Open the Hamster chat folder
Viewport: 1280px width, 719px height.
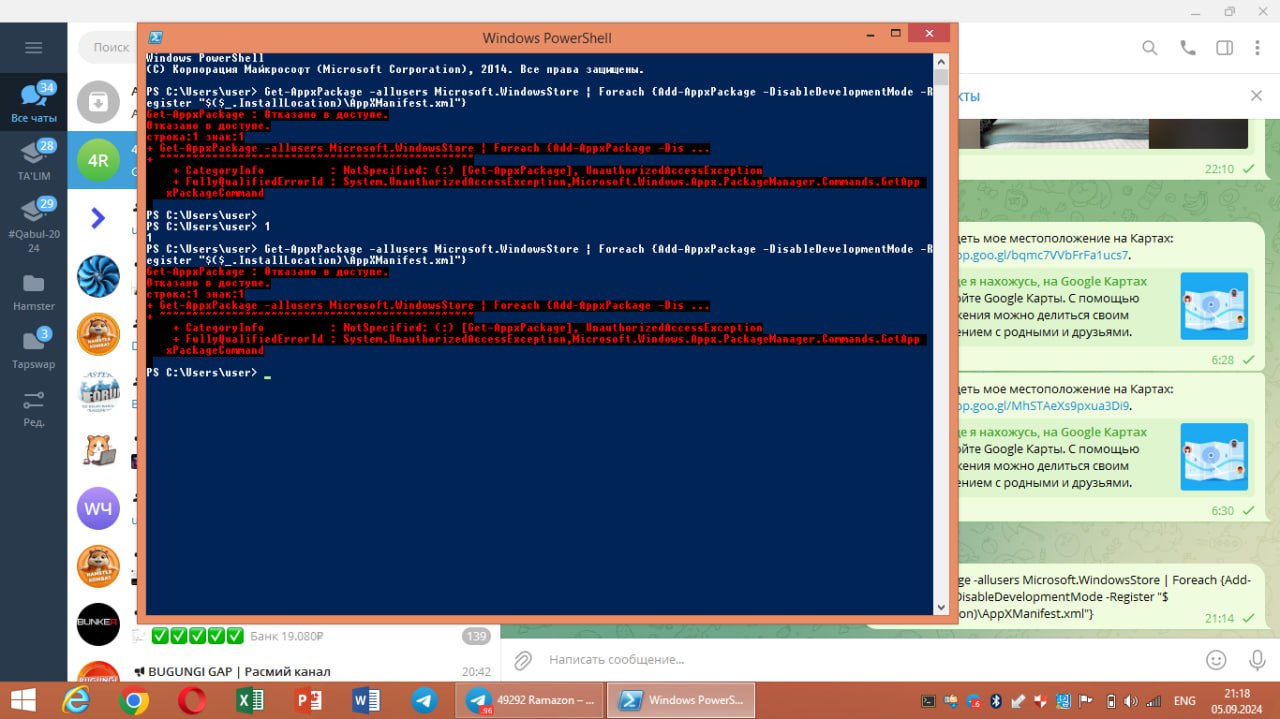33,292
